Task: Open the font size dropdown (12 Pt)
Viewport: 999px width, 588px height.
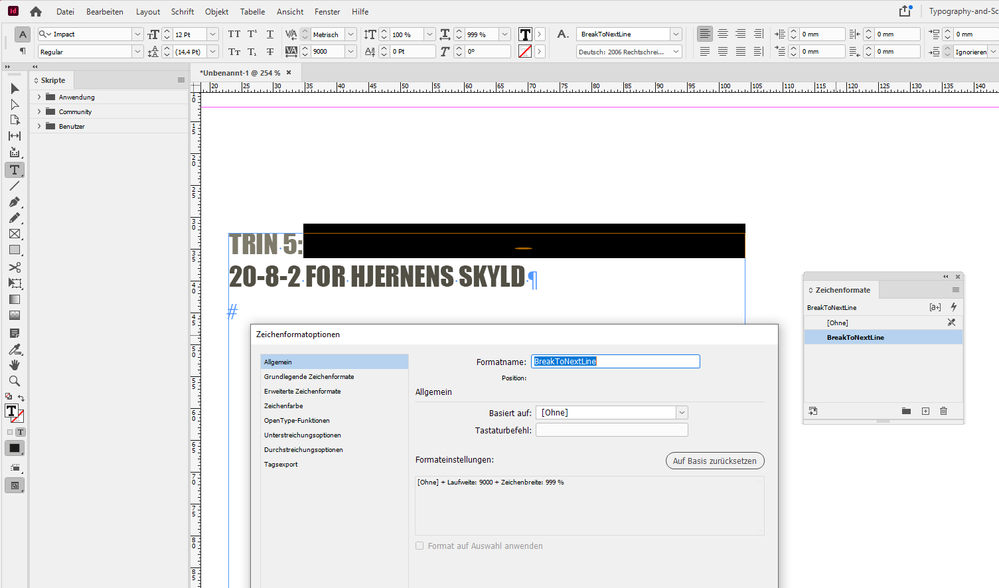Action: tap(213, 34)
